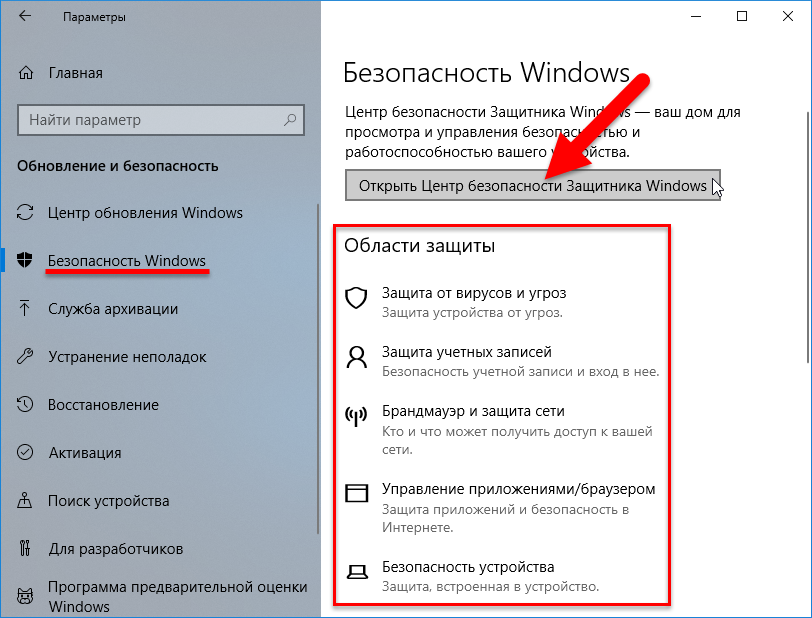Click the magnifier icon in the search box
Screen dimensions: 812x618
click(x=290, y=120)
